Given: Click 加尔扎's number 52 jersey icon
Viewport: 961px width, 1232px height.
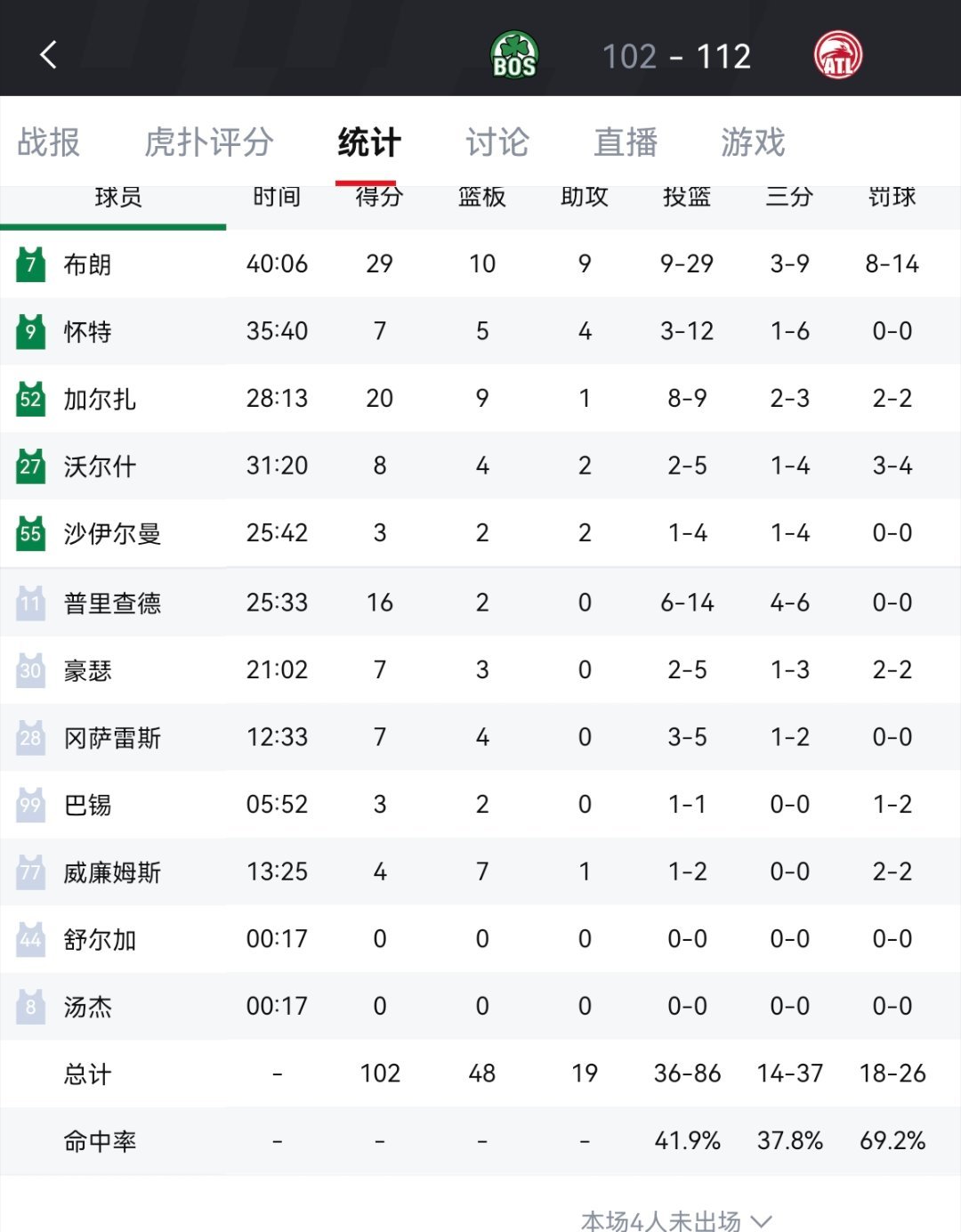Looking at the screenshot, I should [x=29, y=399].
